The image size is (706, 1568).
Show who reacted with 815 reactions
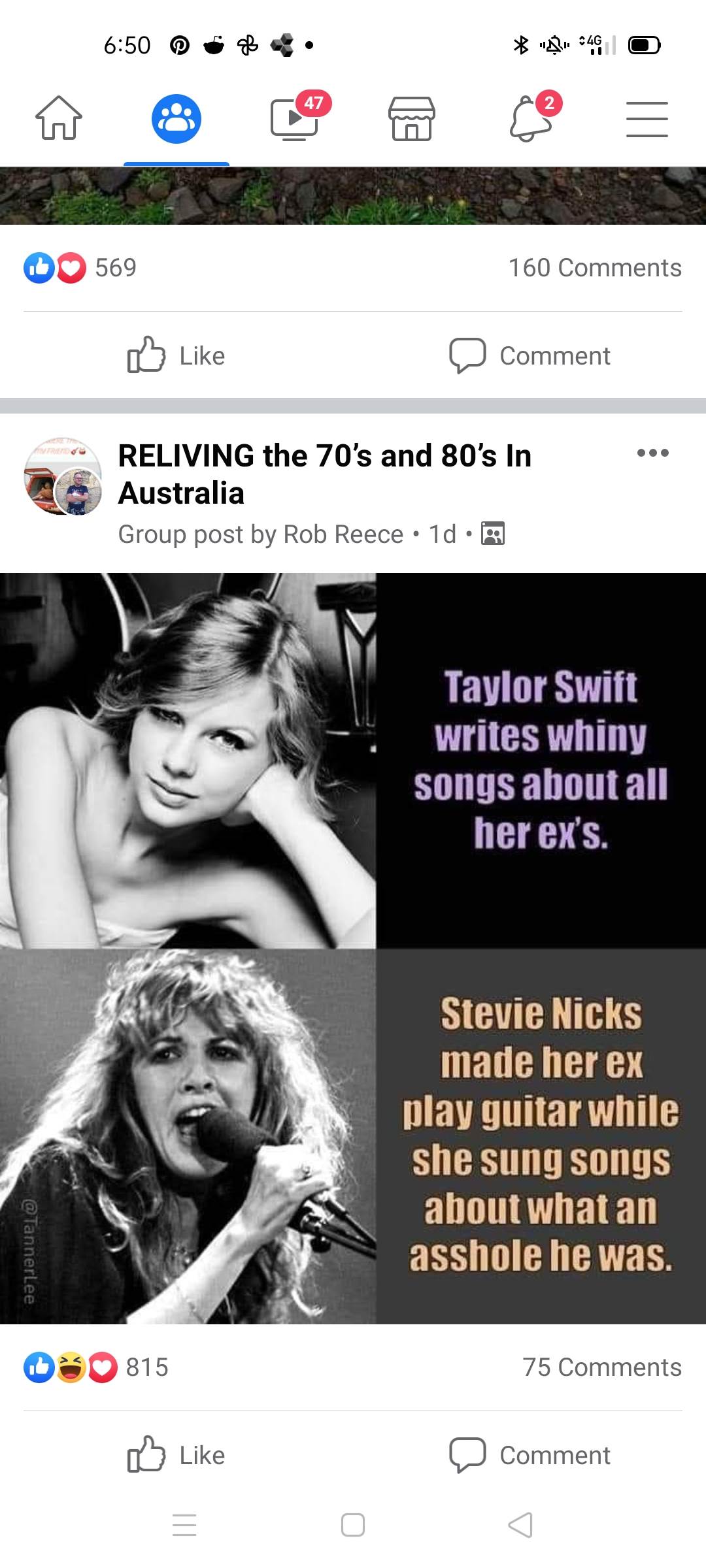(x=97, y=1367)
